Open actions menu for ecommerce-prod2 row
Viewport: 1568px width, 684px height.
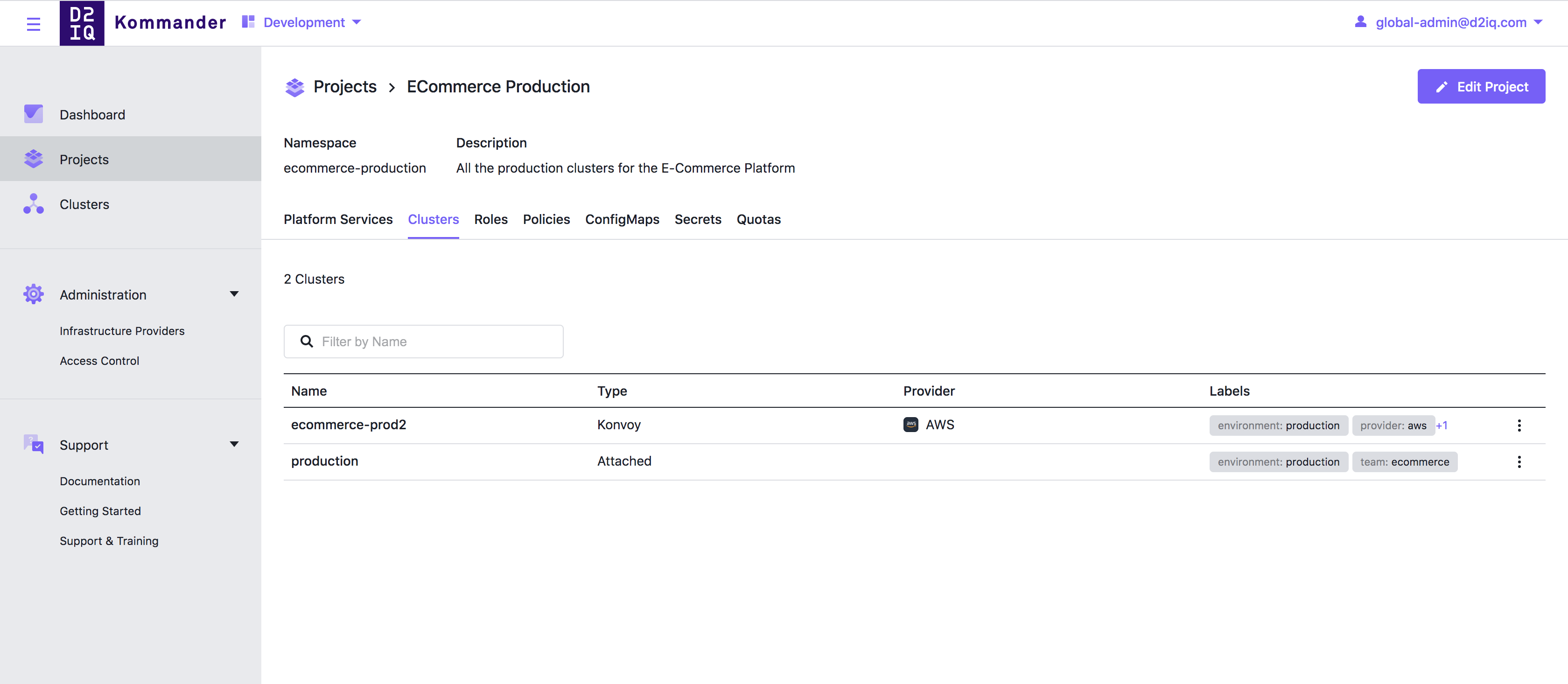tap(1519, 426)
